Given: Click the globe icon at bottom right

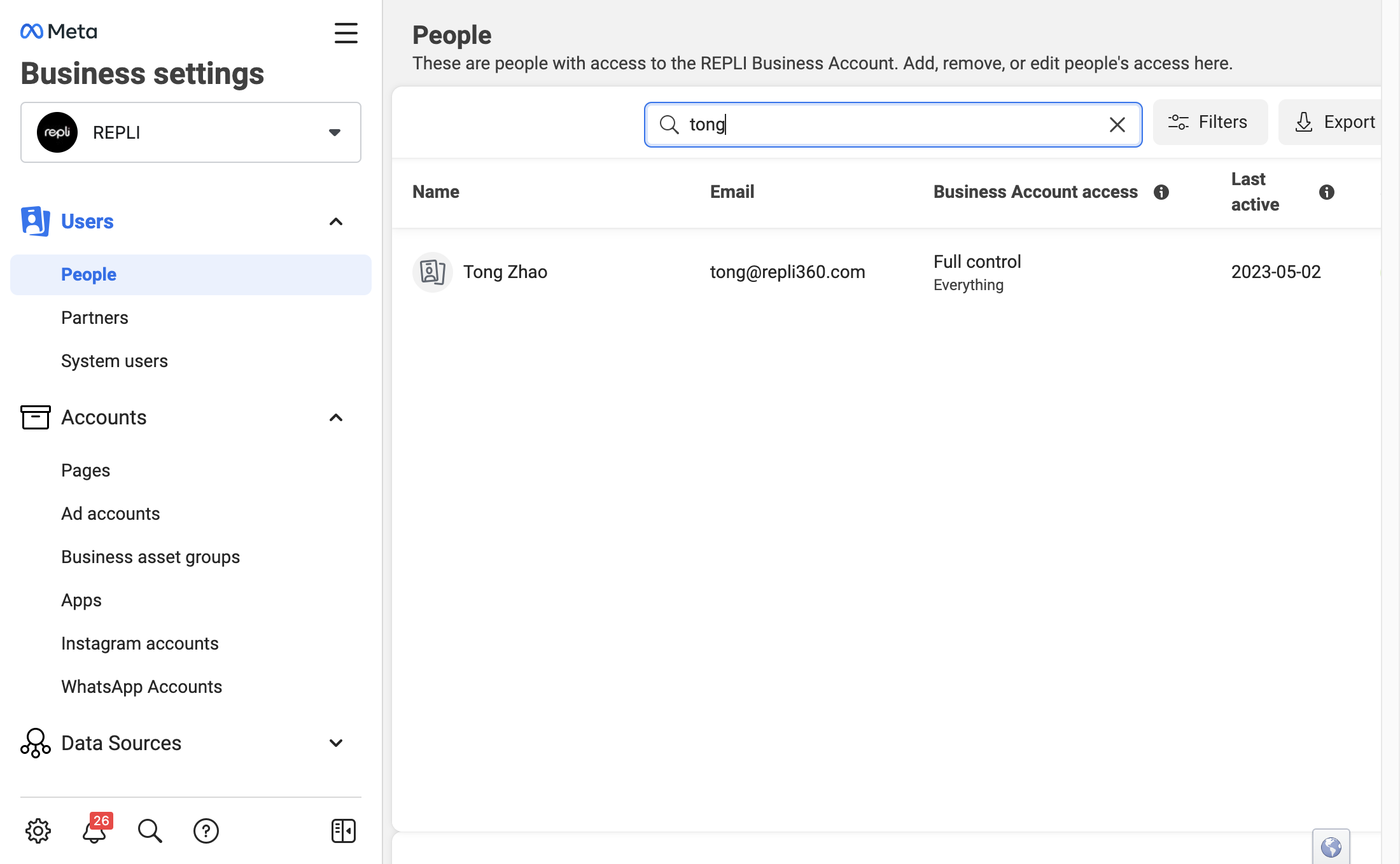Looking at the screenshot, I should [x=1331, y=847].
